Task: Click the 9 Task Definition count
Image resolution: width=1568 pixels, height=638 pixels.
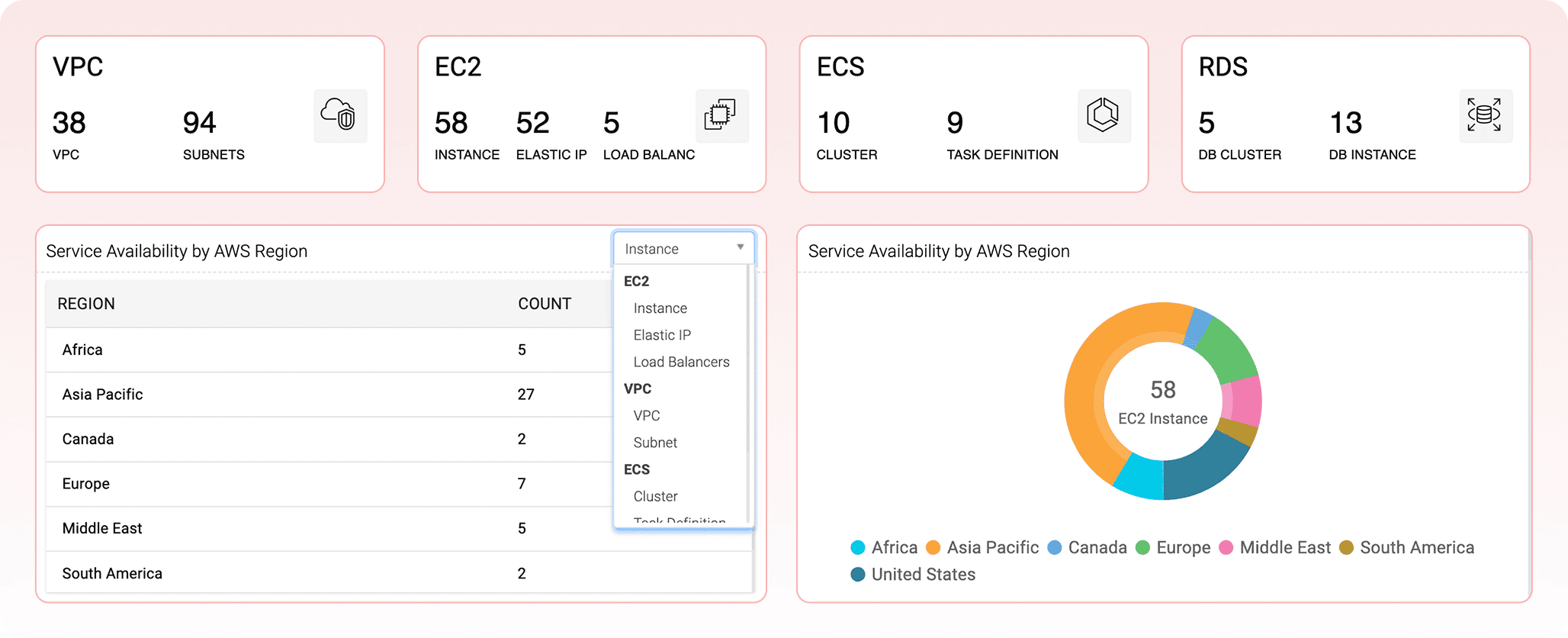Action: click(956, 123)
